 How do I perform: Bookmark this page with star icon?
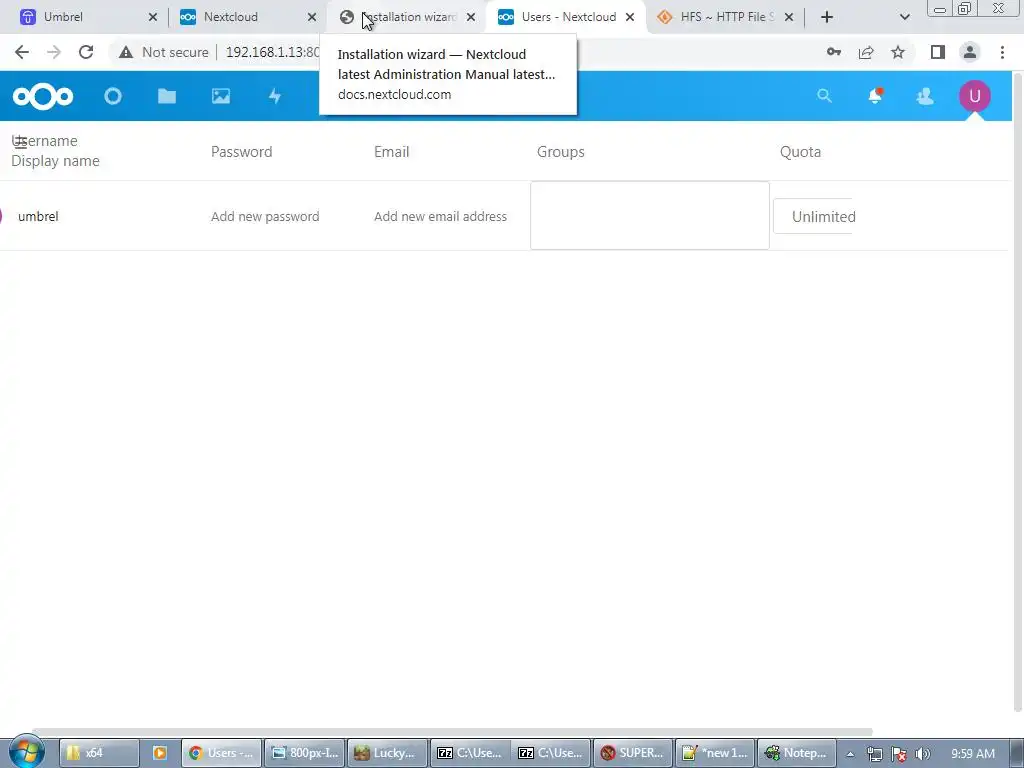(x=898, y=52)
